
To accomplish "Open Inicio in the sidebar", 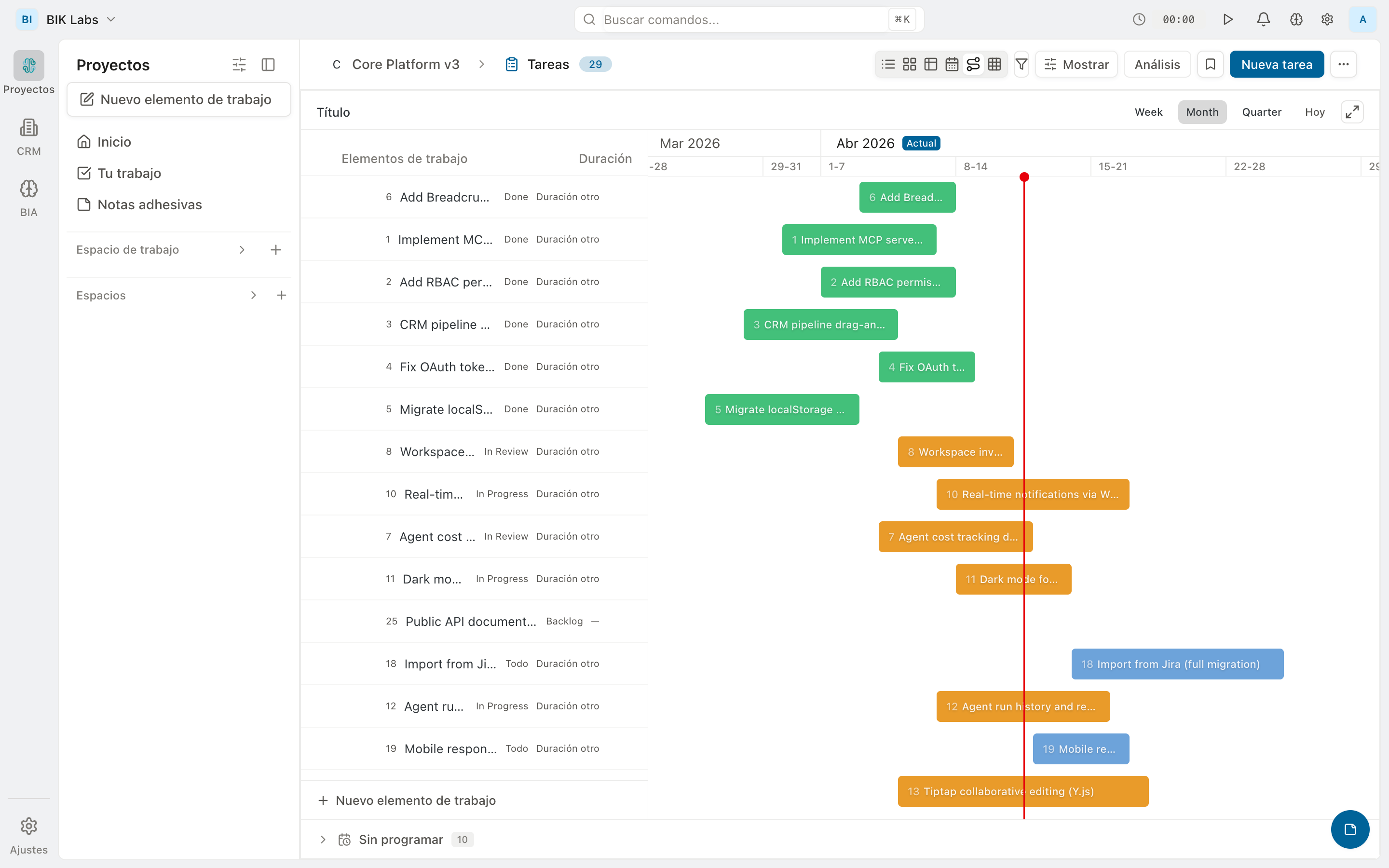I will coord(179,142).
